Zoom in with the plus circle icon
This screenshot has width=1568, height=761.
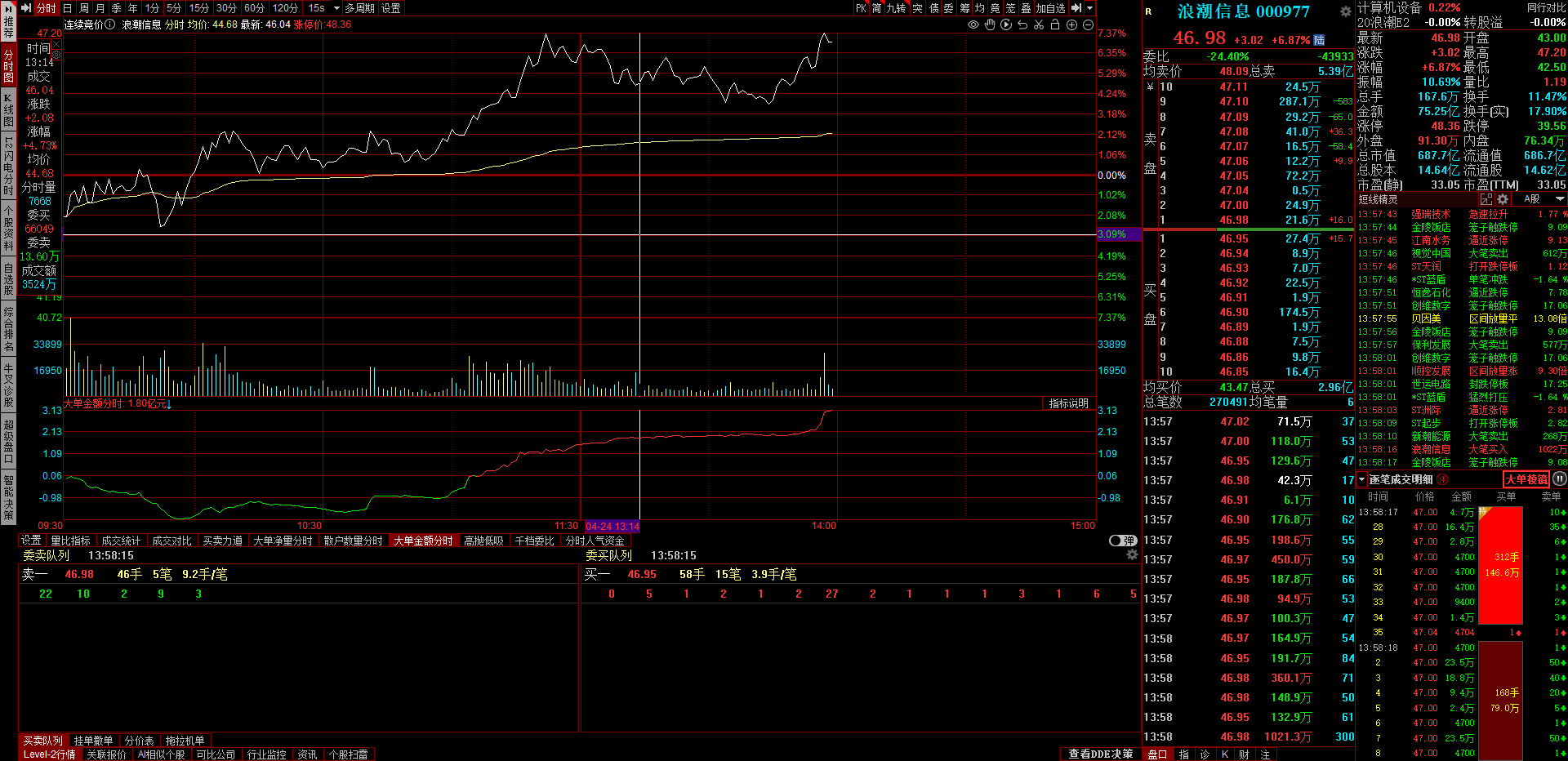[1071, 25]
